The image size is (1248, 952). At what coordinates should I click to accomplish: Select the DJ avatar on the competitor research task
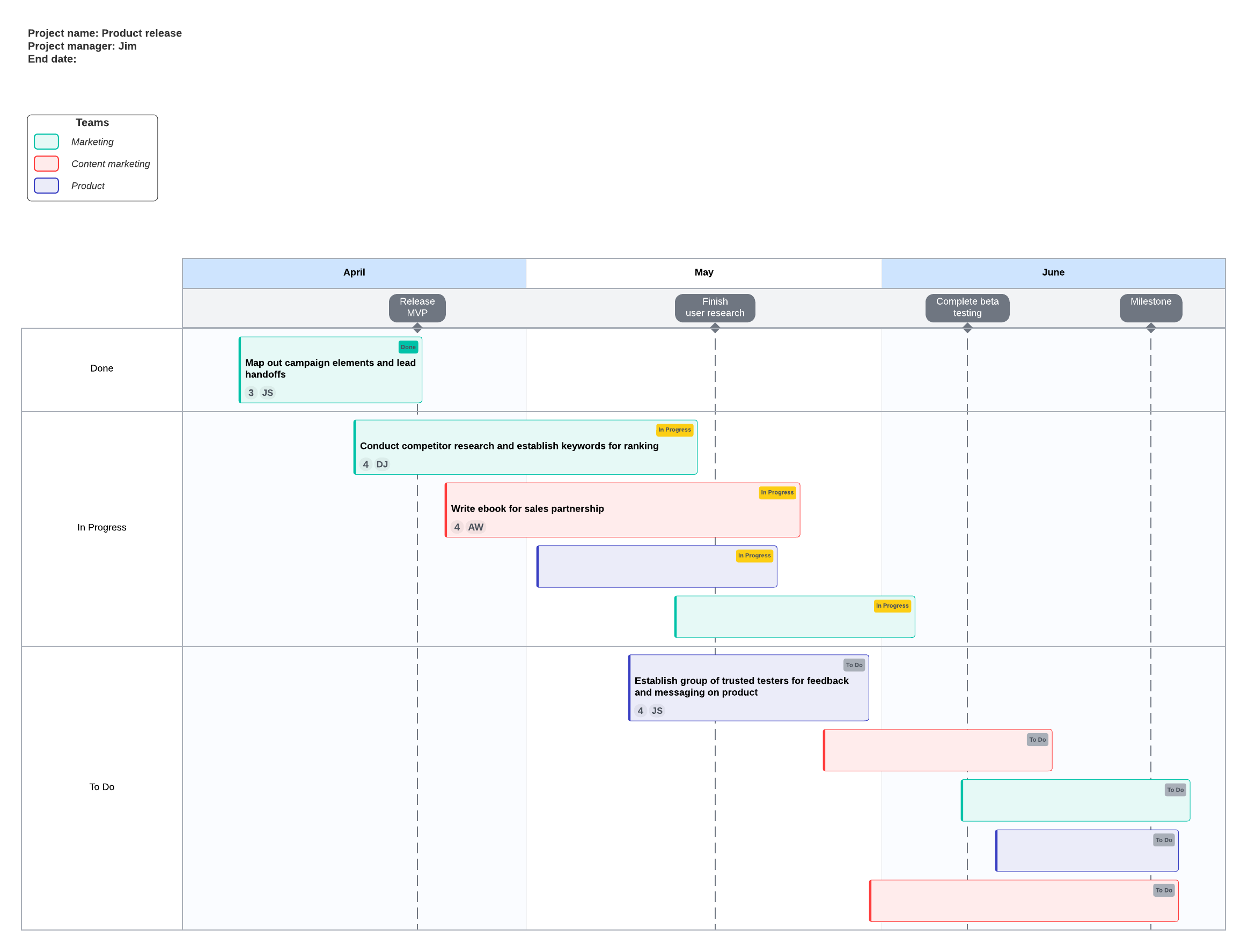[382, 464]
